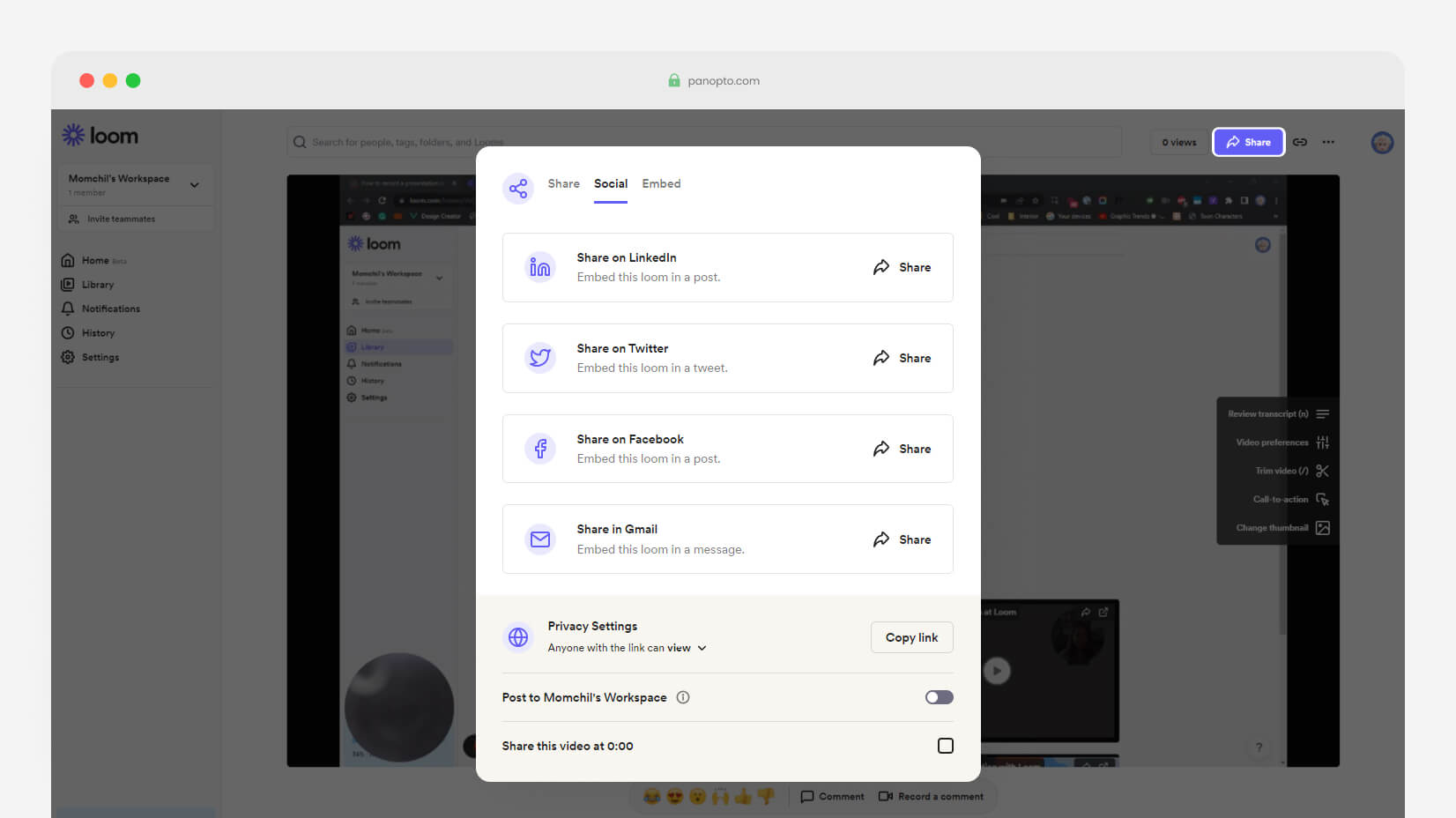Click Review transcript option
Image resolution: width=1456 pixels, height=818 pixels.
[x=1278, y=413]
